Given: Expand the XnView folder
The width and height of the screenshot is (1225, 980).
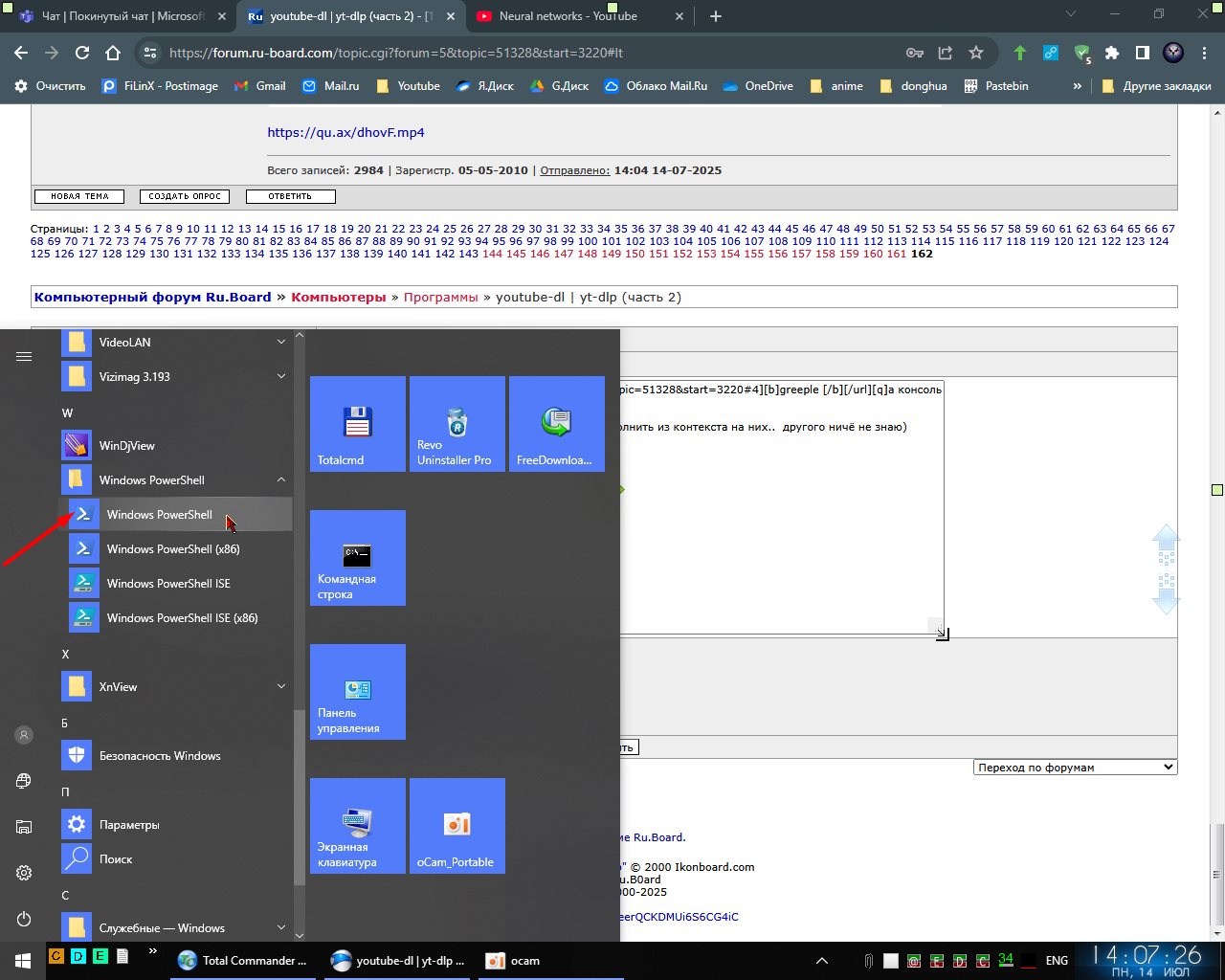Looking at the screenshot, I should (176, 687).
